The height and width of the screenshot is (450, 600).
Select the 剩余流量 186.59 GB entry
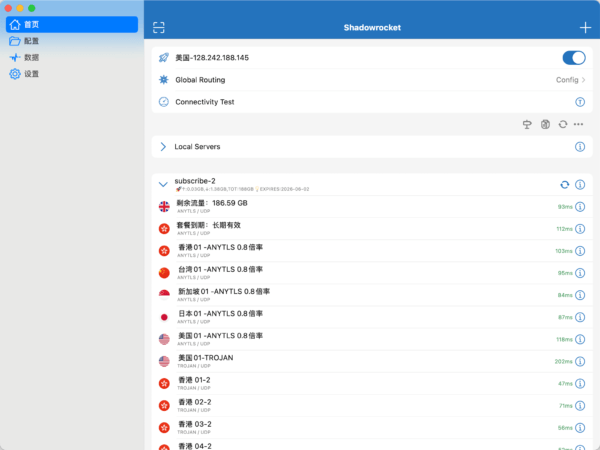click(x=372, y=207)
